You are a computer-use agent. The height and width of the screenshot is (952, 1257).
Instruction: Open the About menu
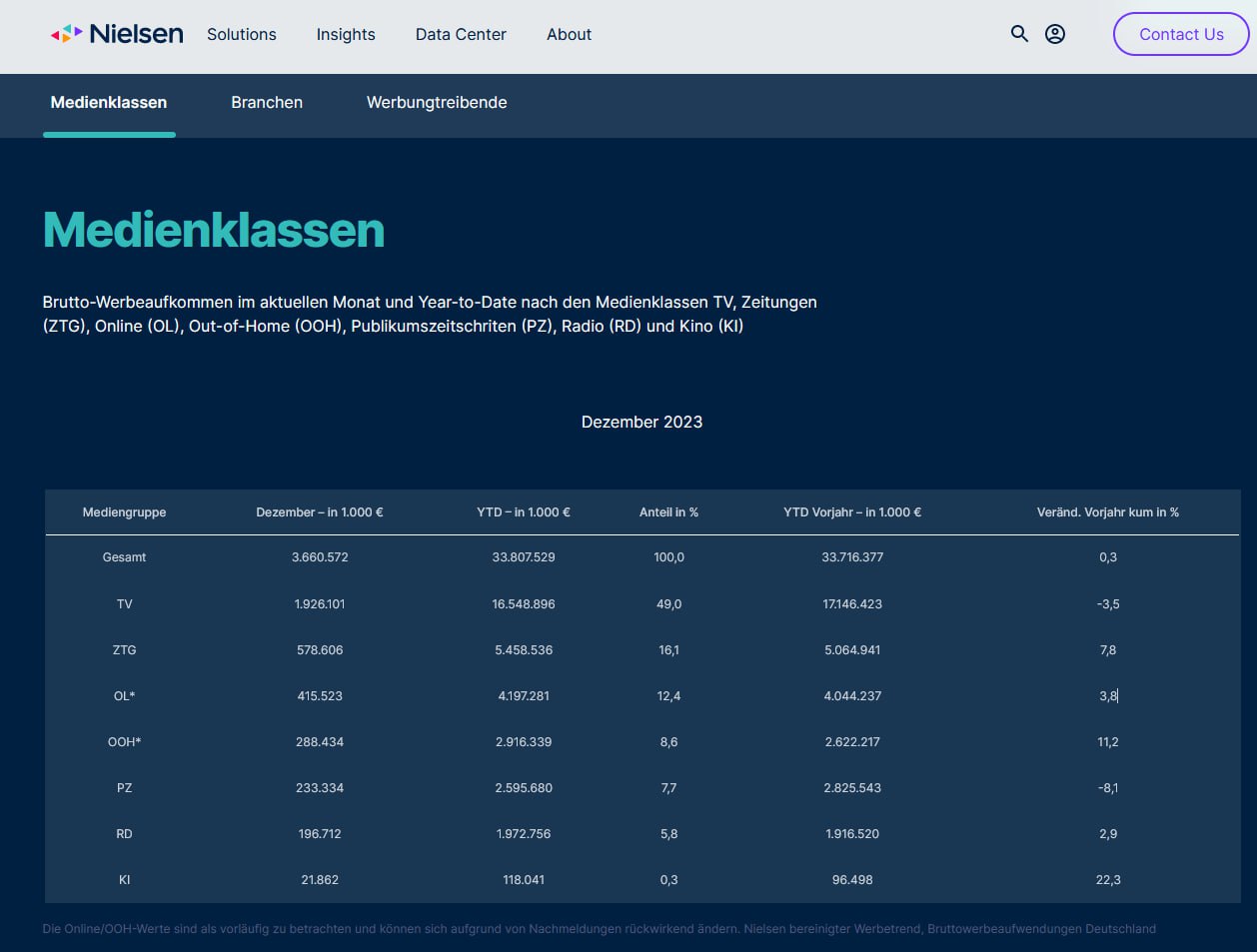tap(569, 34)
